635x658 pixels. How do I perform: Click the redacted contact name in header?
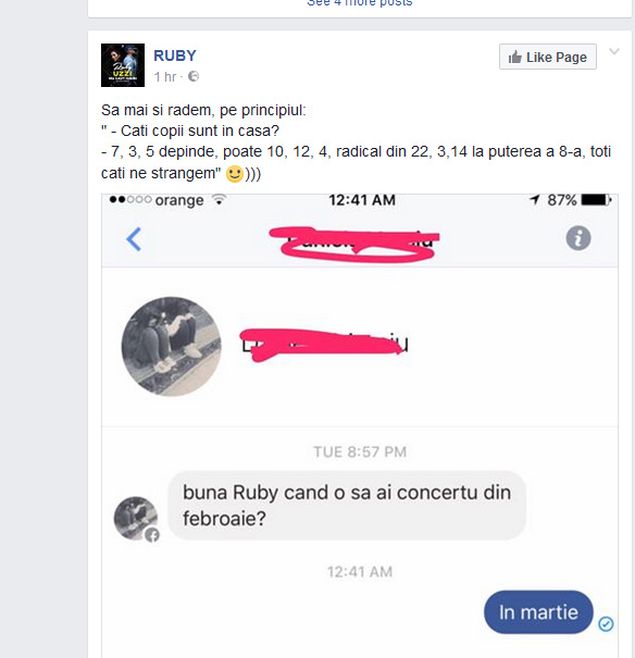coord(355,243)
